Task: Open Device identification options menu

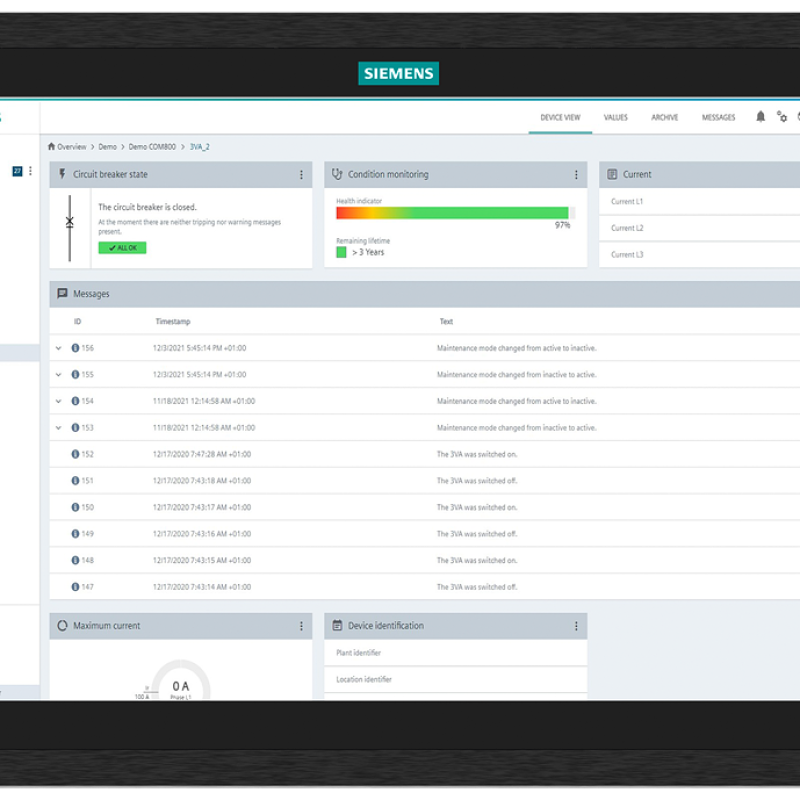Action: coord(576,626)
